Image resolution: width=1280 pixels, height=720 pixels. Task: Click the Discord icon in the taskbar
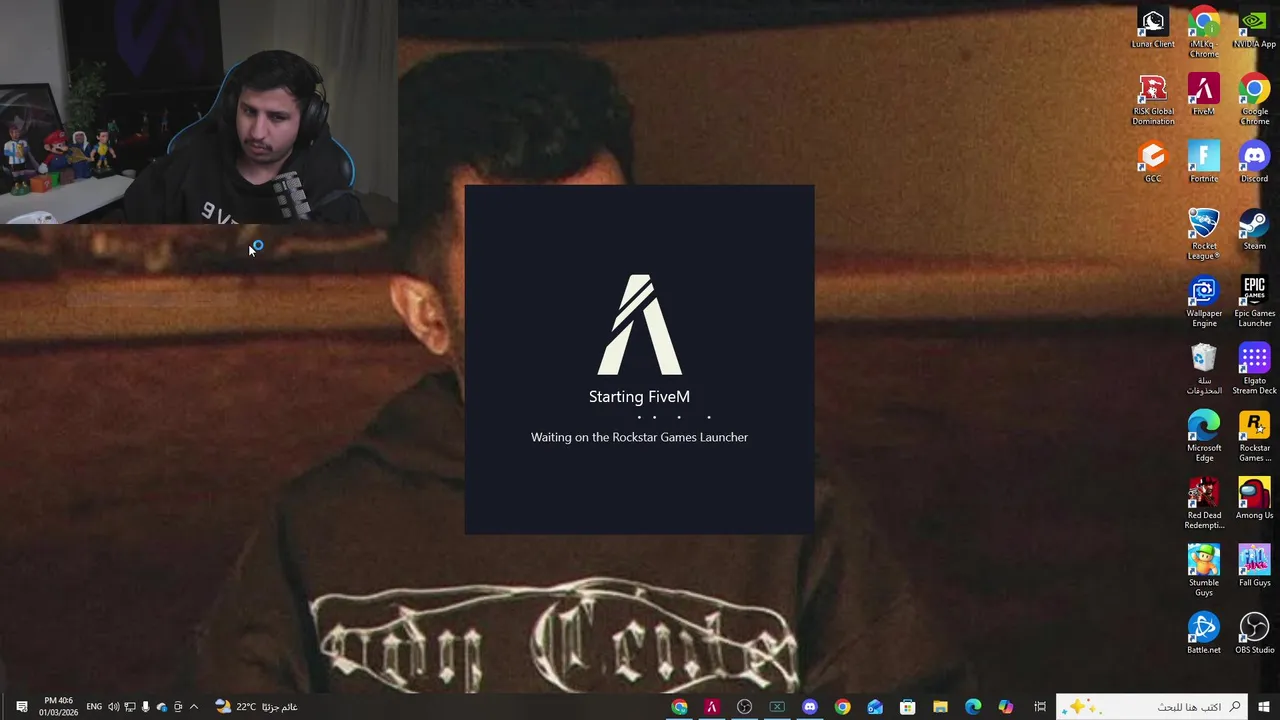(810, 707)
